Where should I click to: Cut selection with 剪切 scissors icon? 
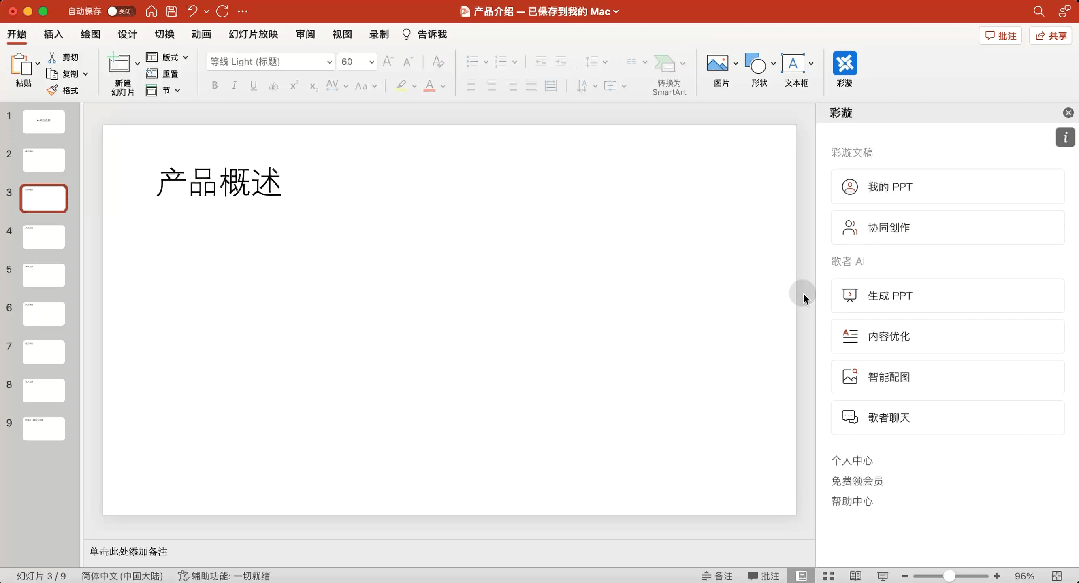52,57
